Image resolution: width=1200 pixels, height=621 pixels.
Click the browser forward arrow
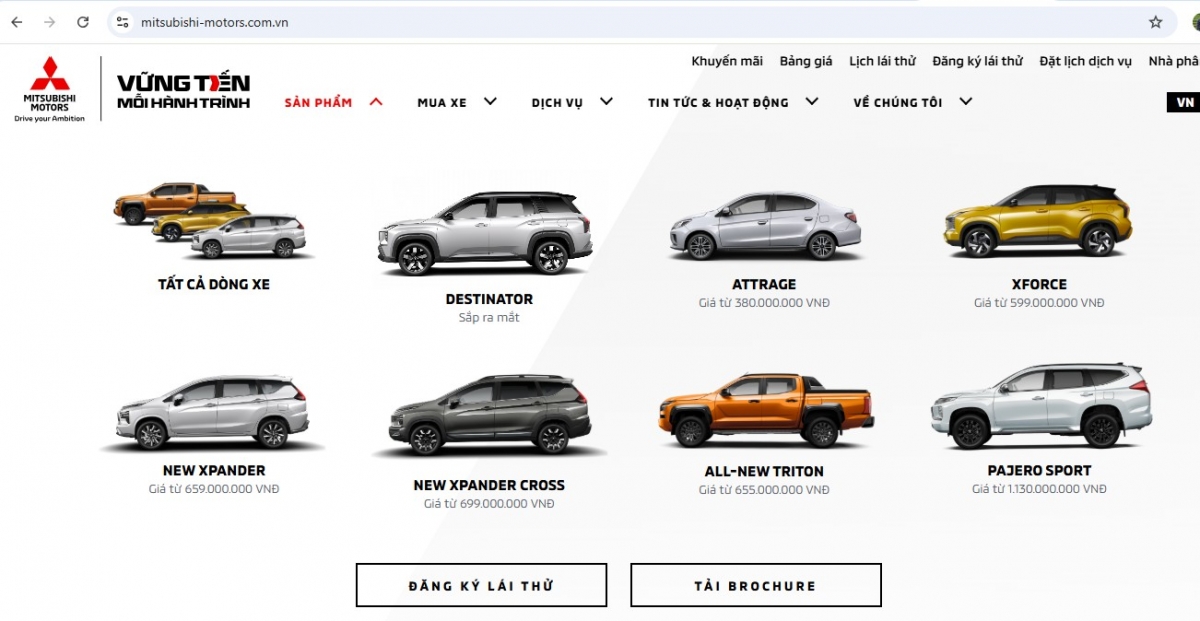pos(50,22)
